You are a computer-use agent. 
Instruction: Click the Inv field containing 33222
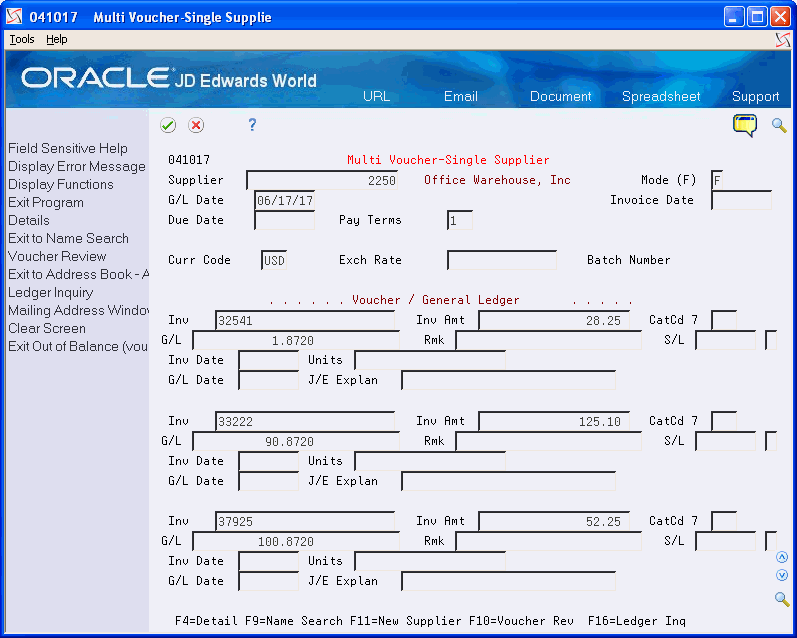[305, 421]
